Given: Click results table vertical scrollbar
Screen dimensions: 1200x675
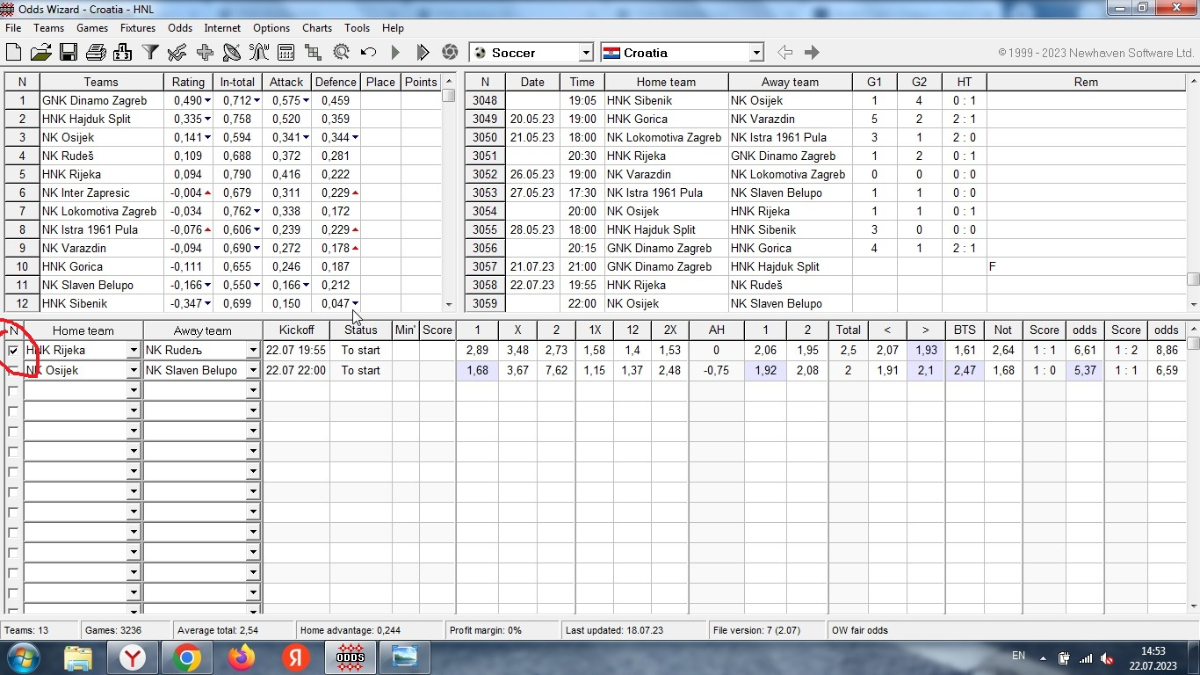Looking at the screenshot, I should (1192, 192).
